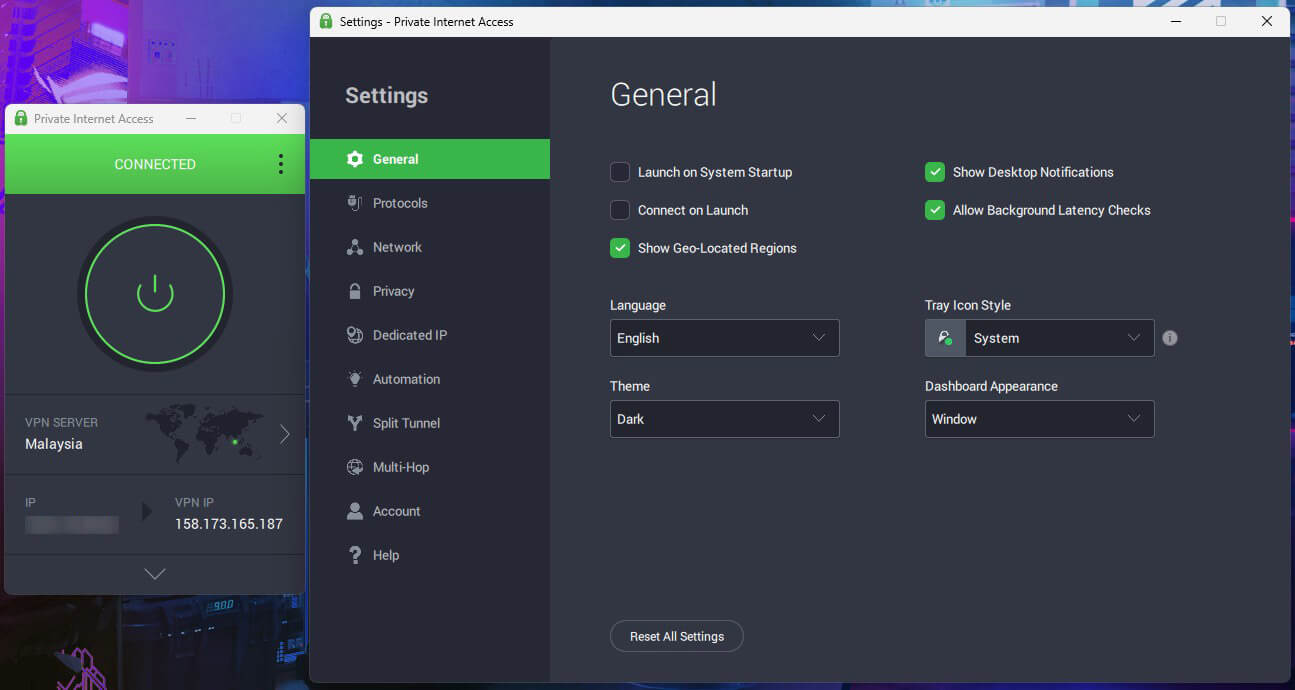Open the Tray Icon Style dropdown
This screenshot has height=690, width=1295.
1040,338
